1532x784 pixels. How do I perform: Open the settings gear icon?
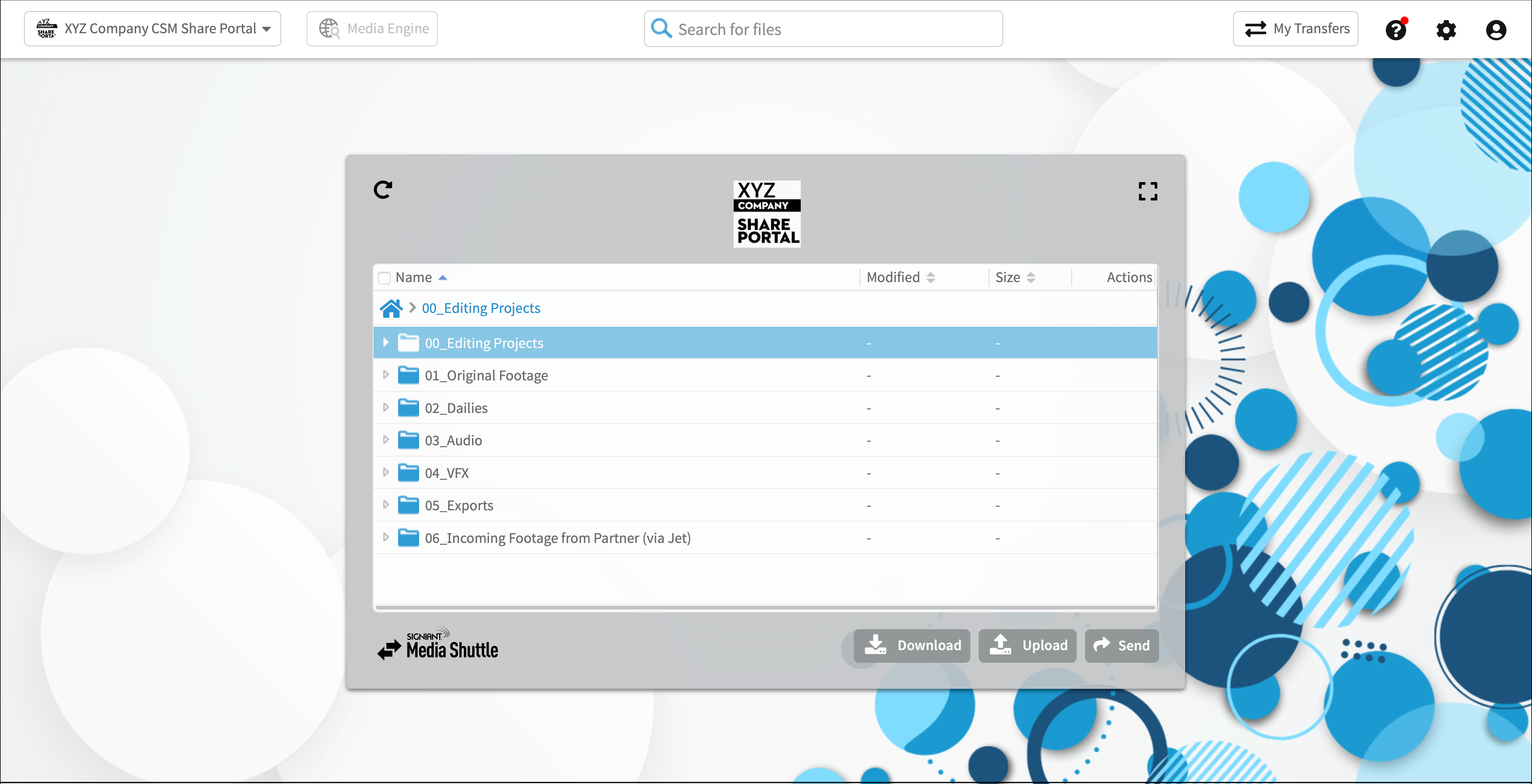(1446, 29)
